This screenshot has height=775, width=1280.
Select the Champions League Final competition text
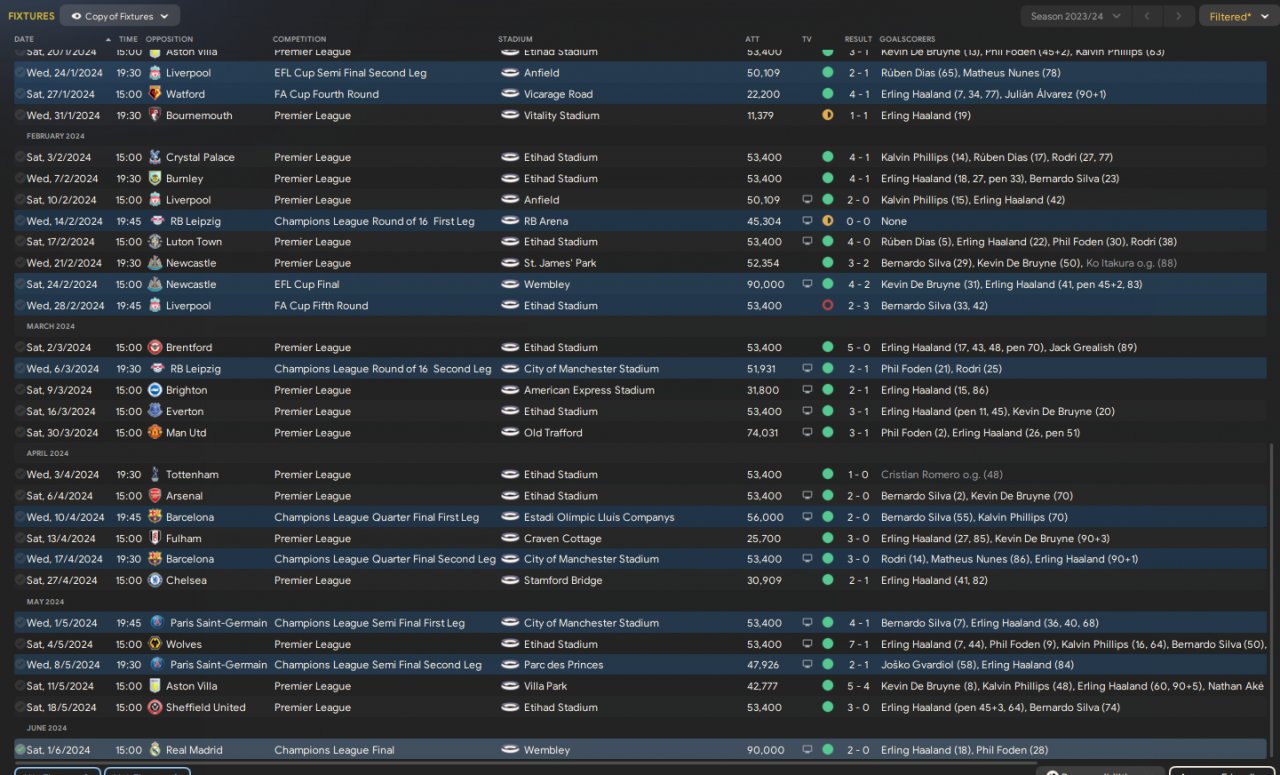tap(334, 750)
